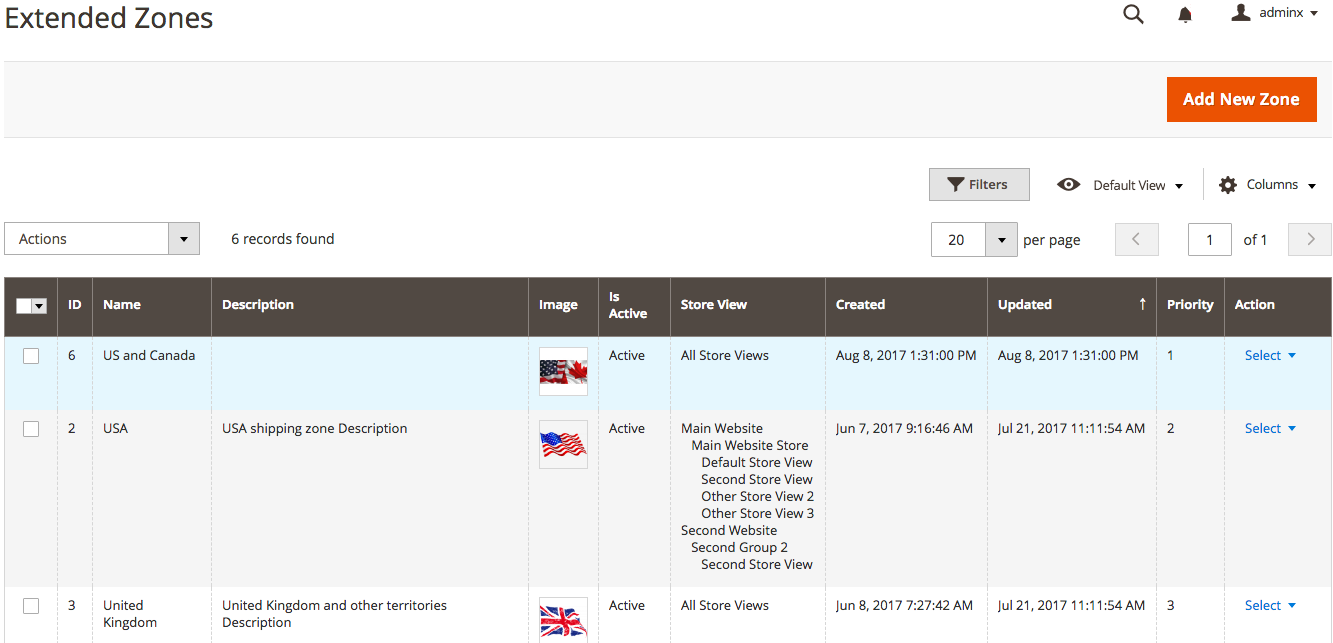1333x643 pixels.
Task: Open Select action for USA row
Action: click(1270, 428)
